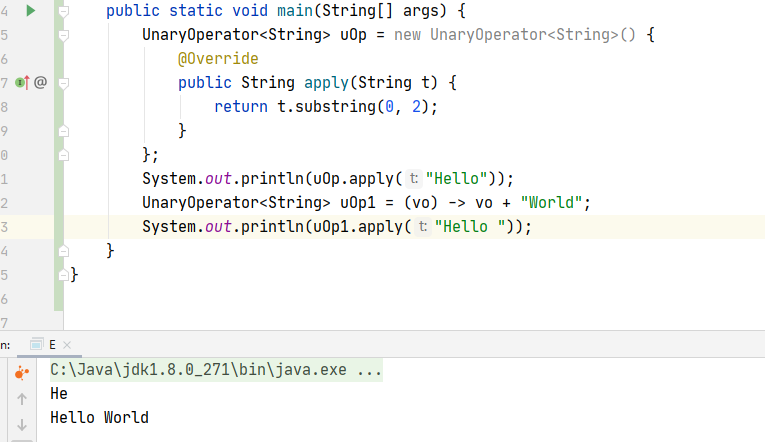
Task: Click the @Override annotation
Action: pos(218,59)
